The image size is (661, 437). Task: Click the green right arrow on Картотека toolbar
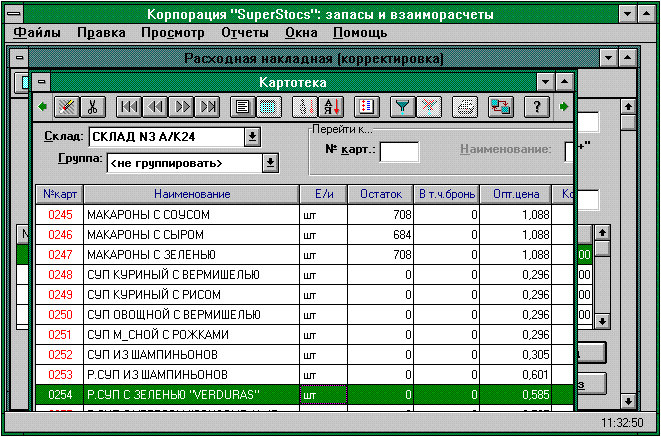pyautogui.click(x=564, y=107)
